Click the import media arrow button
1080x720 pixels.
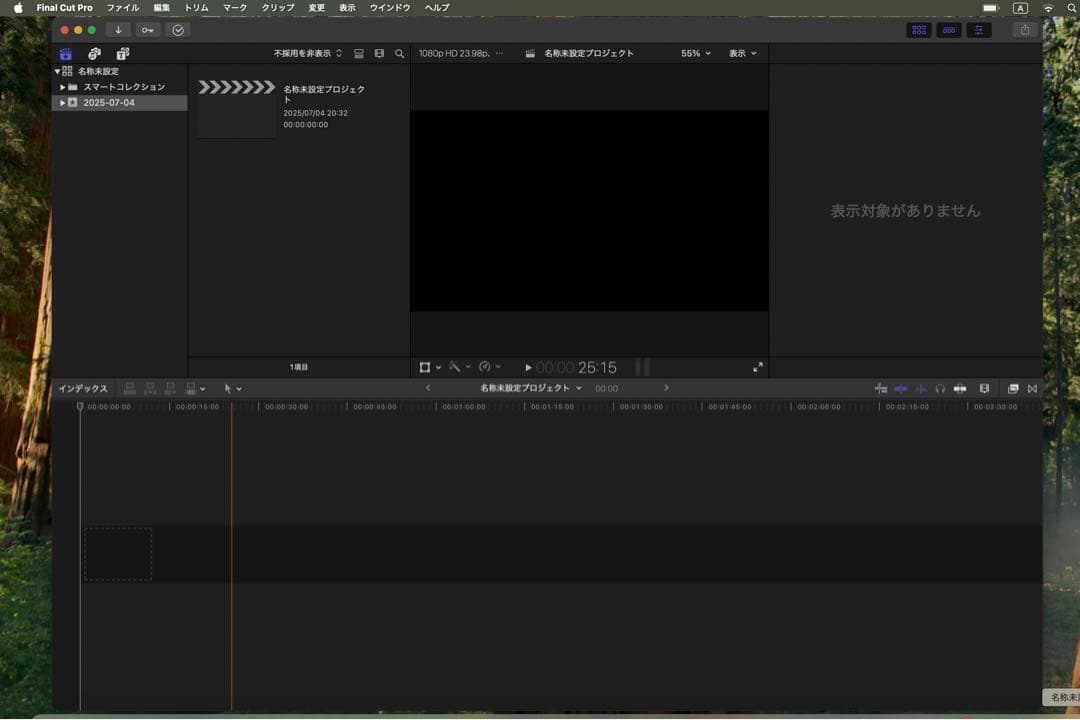pyautogui.click(x=118, y=30)
